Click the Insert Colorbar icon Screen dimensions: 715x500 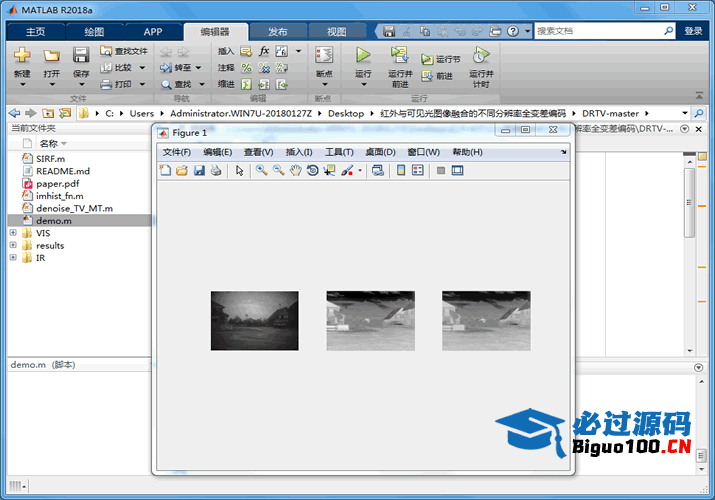[401, 171]
